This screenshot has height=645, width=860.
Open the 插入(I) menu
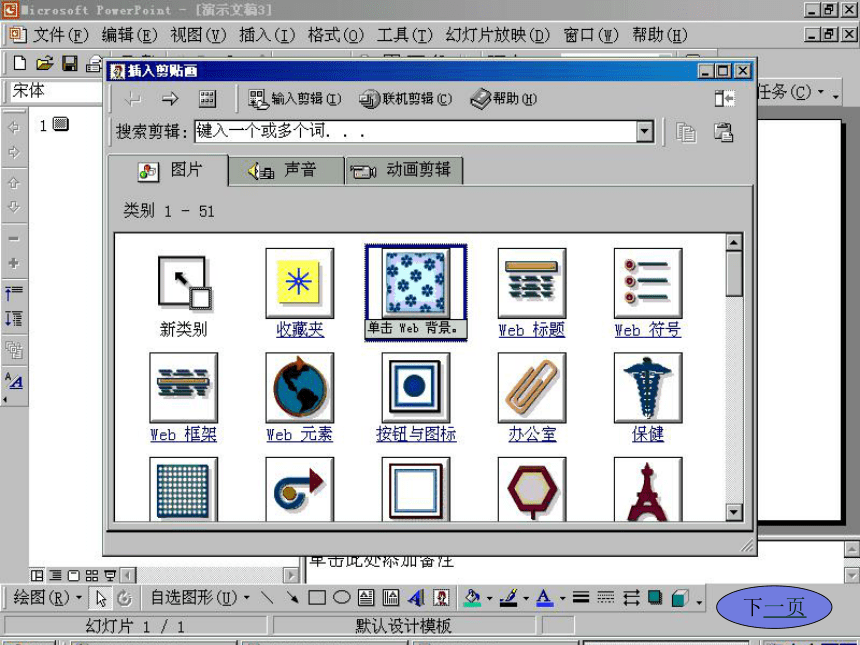(267, 35)
